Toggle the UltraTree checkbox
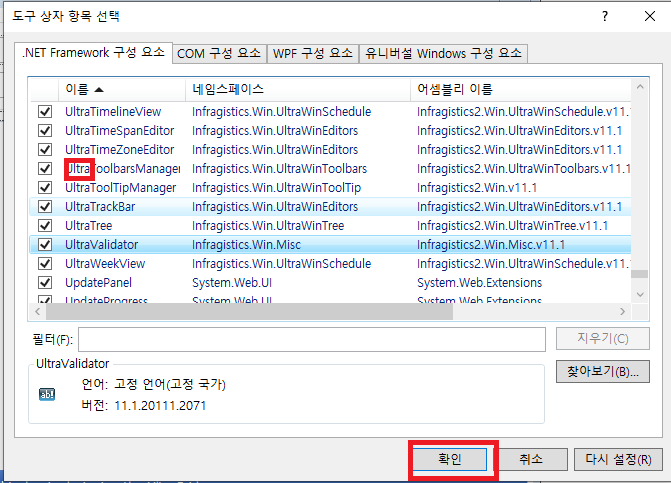Viewport: 671px width, 483px height. 45,225
